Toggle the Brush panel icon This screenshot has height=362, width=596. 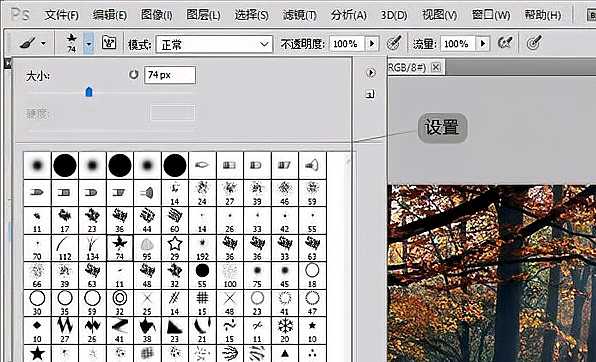tap(109, 43)
